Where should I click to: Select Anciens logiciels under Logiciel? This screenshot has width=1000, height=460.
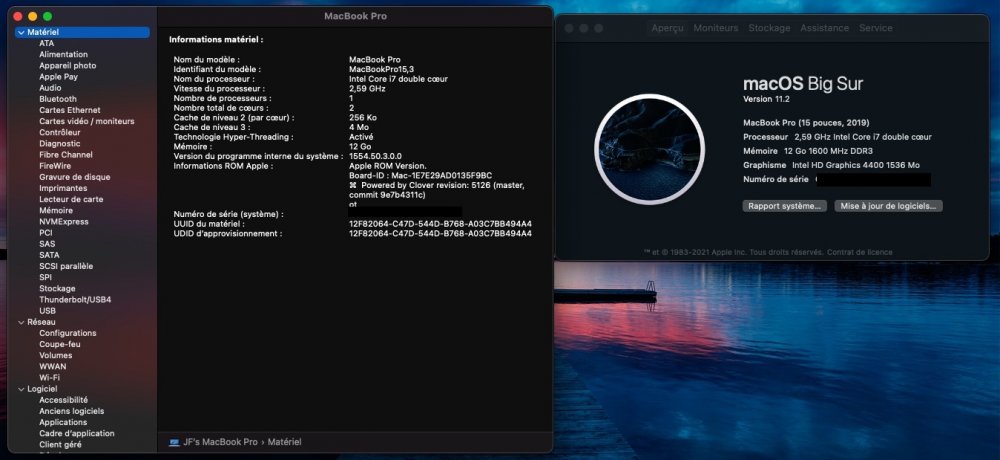[71, 412]
